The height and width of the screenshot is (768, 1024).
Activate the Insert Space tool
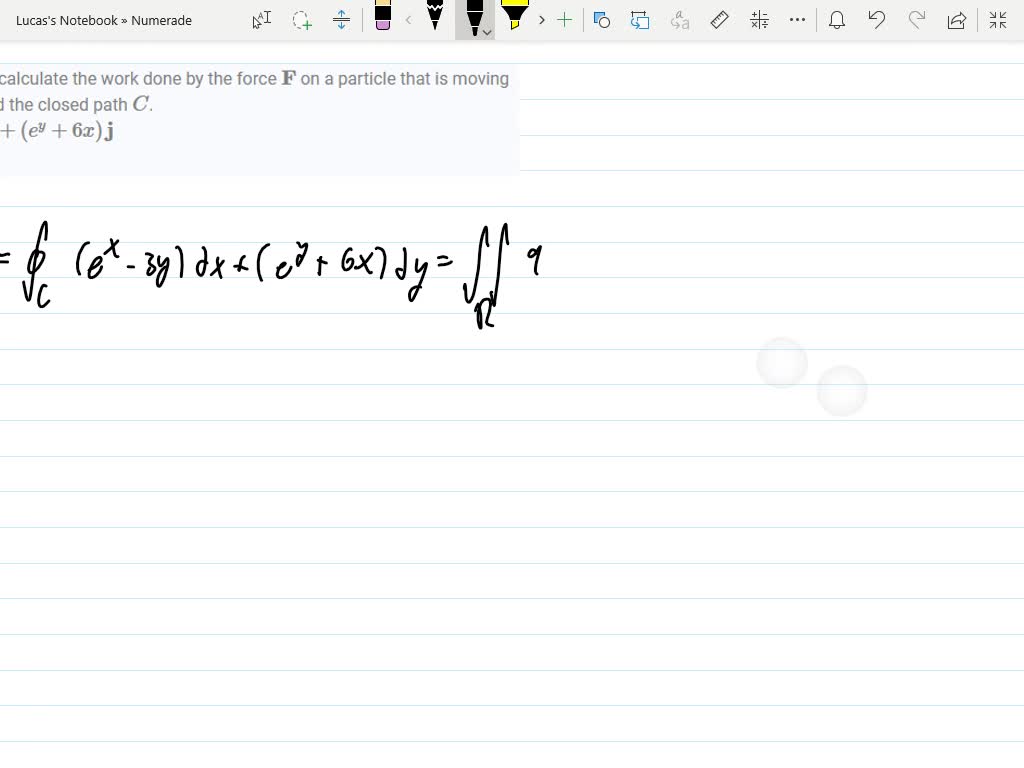[x=341, y=20]
